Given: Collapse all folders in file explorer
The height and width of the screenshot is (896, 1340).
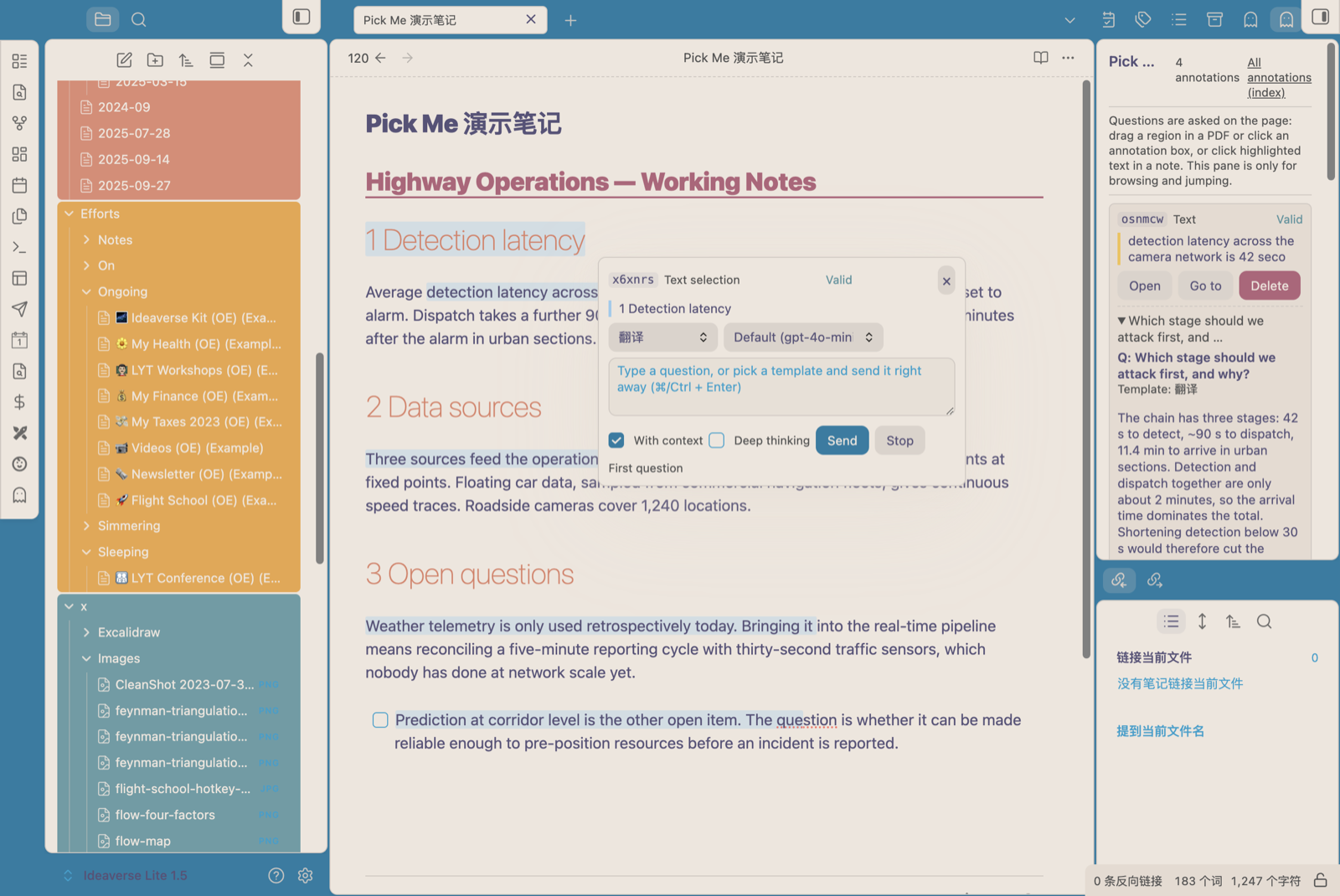Looking at the screenshot, I should [x=248, y=59].
